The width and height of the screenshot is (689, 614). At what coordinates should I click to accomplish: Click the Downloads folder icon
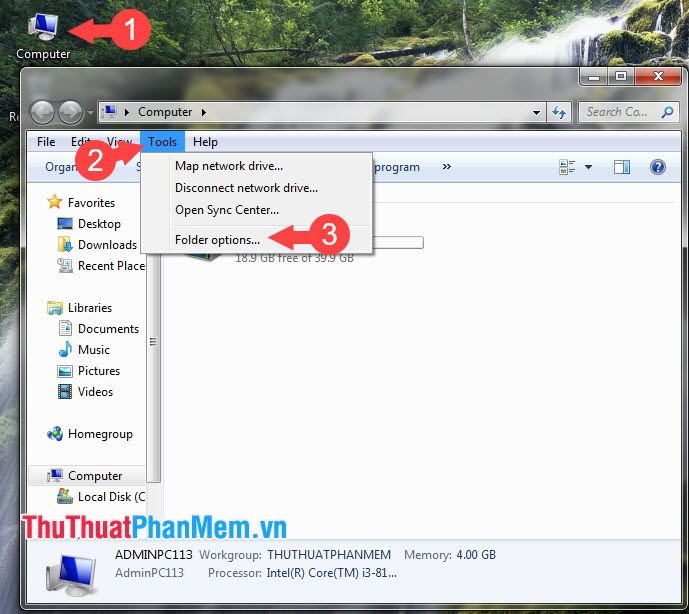coord(65,244)
